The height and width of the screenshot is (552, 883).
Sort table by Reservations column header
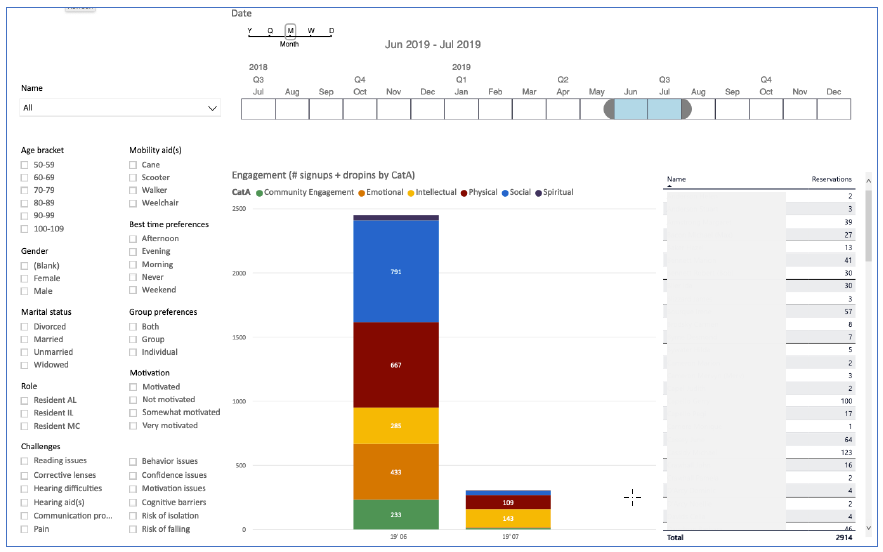(831, 179)
